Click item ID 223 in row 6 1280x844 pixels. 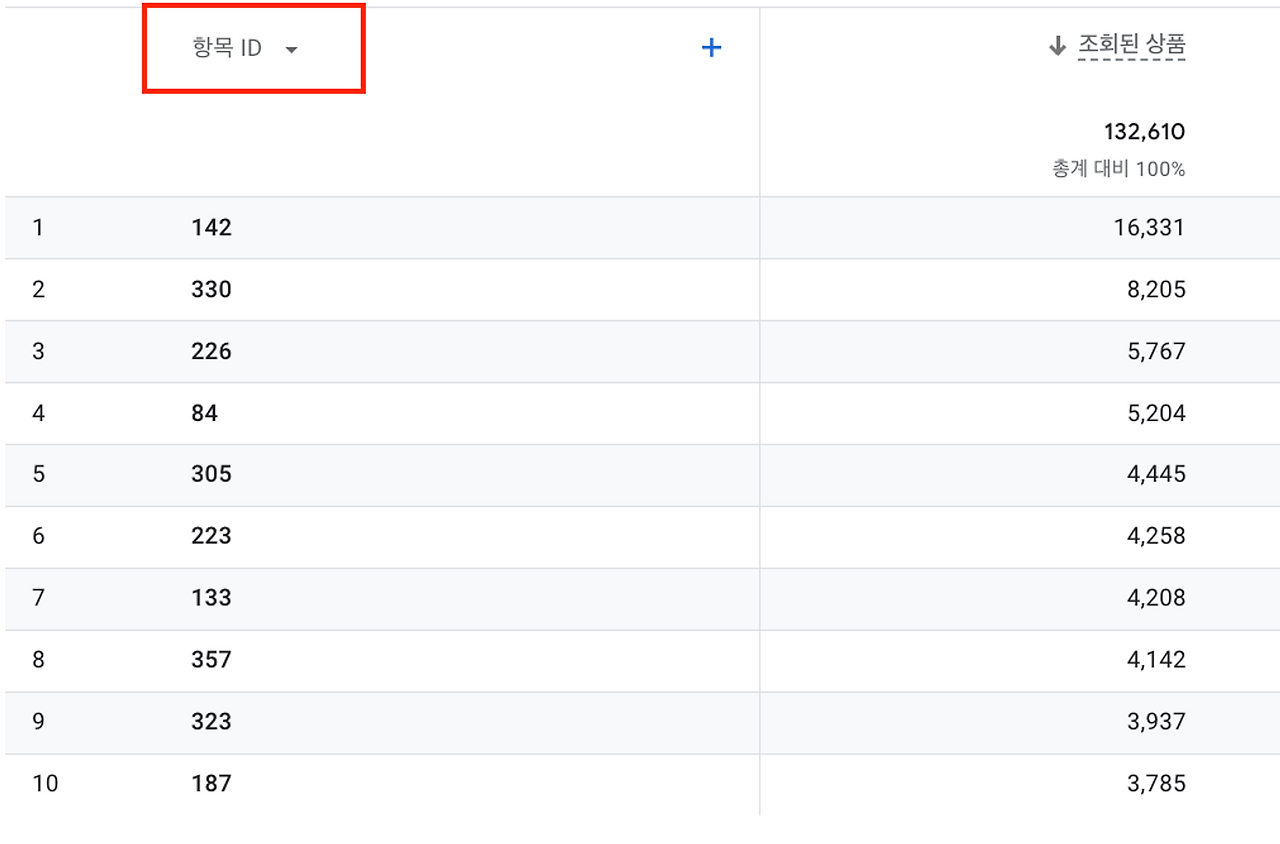211,536
